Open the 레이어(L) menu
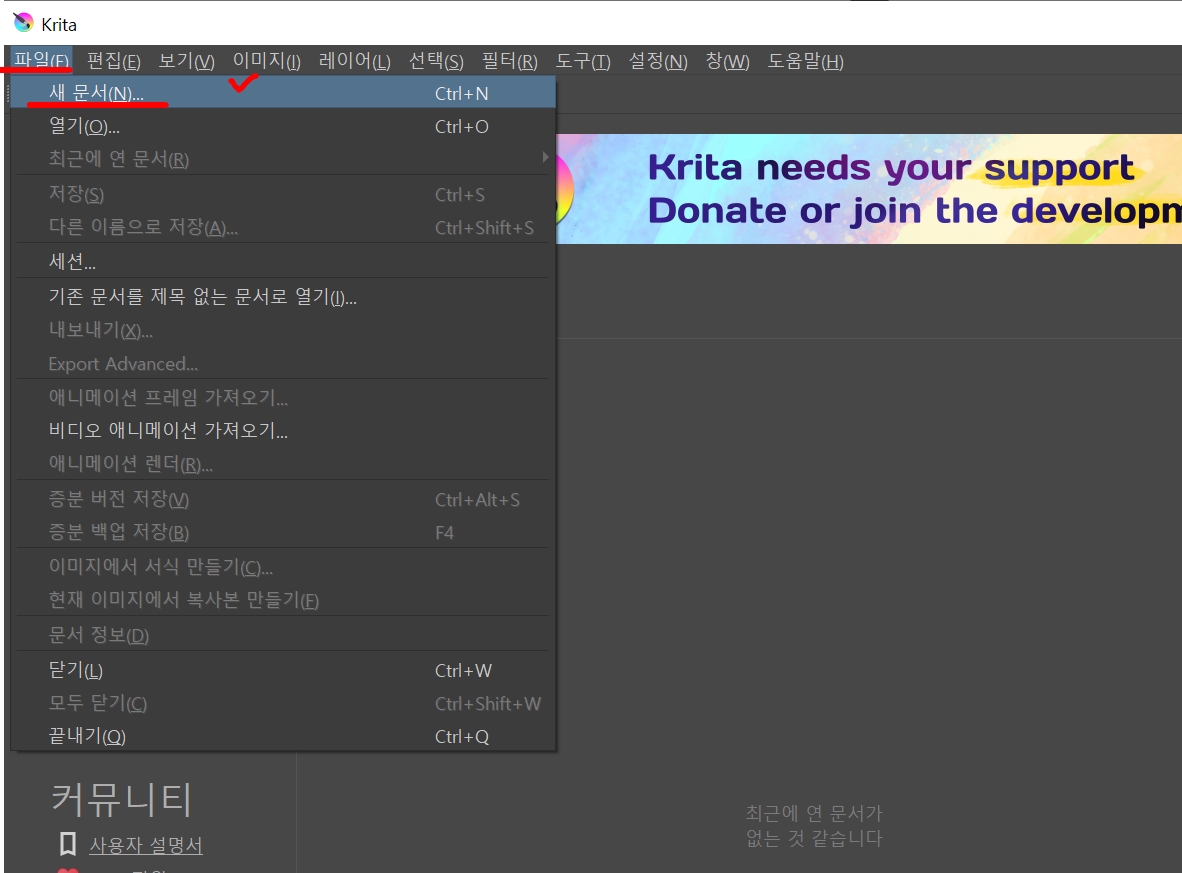The image size is (1182, 873). 354,61
